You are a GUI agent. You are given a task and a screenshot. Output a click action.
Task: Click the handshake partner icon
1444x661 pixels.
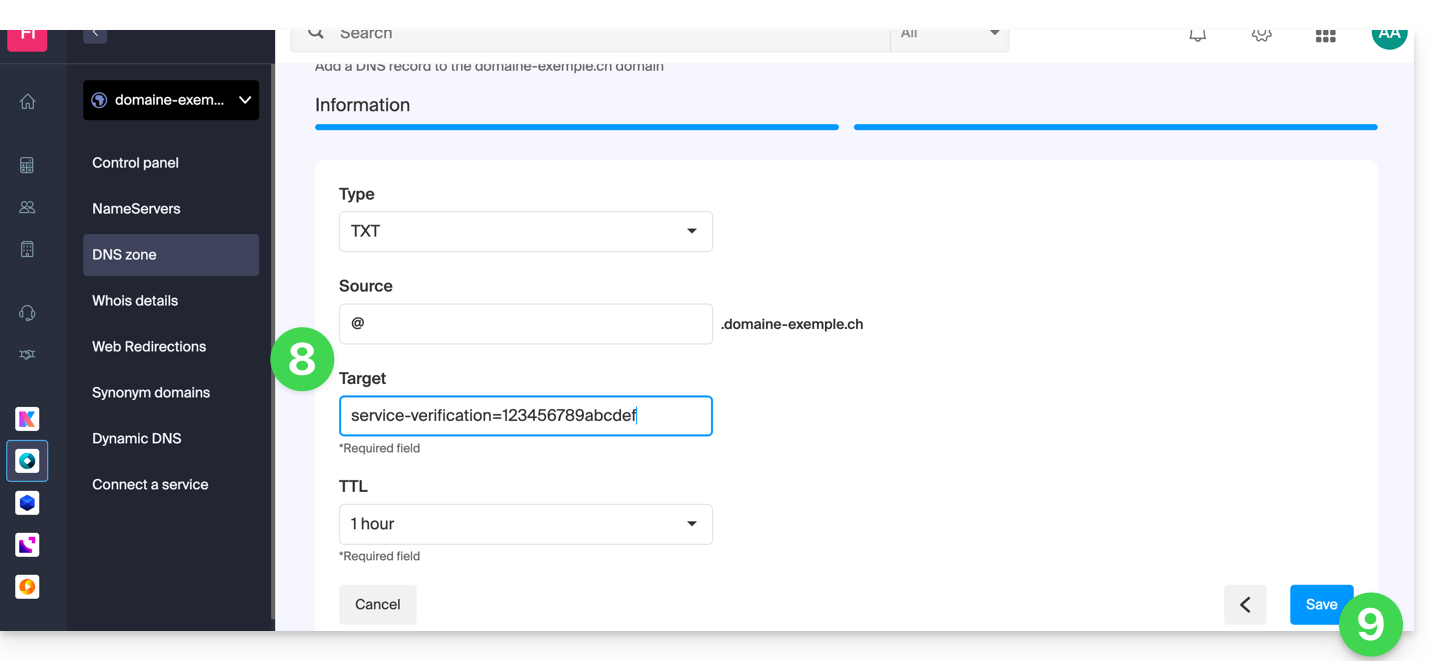pos(28,355)
